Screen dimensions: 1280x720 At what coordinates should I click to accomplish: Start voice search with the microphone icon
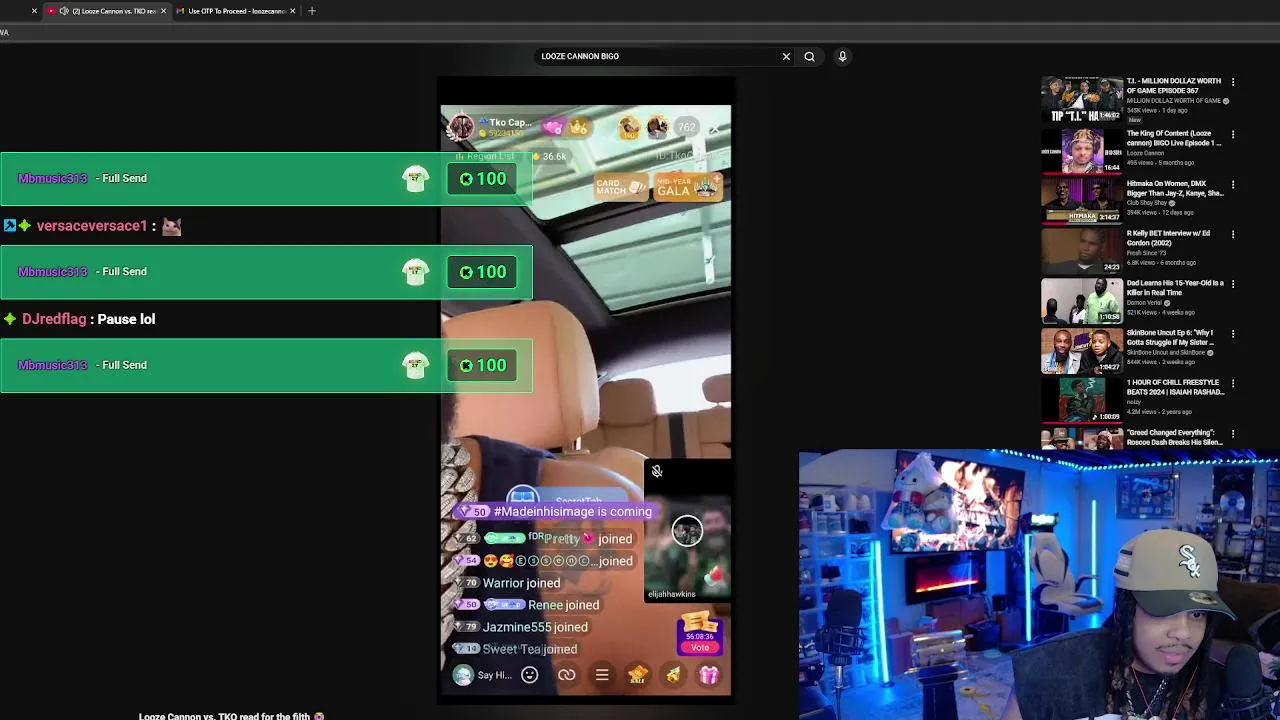click(842, 56)
